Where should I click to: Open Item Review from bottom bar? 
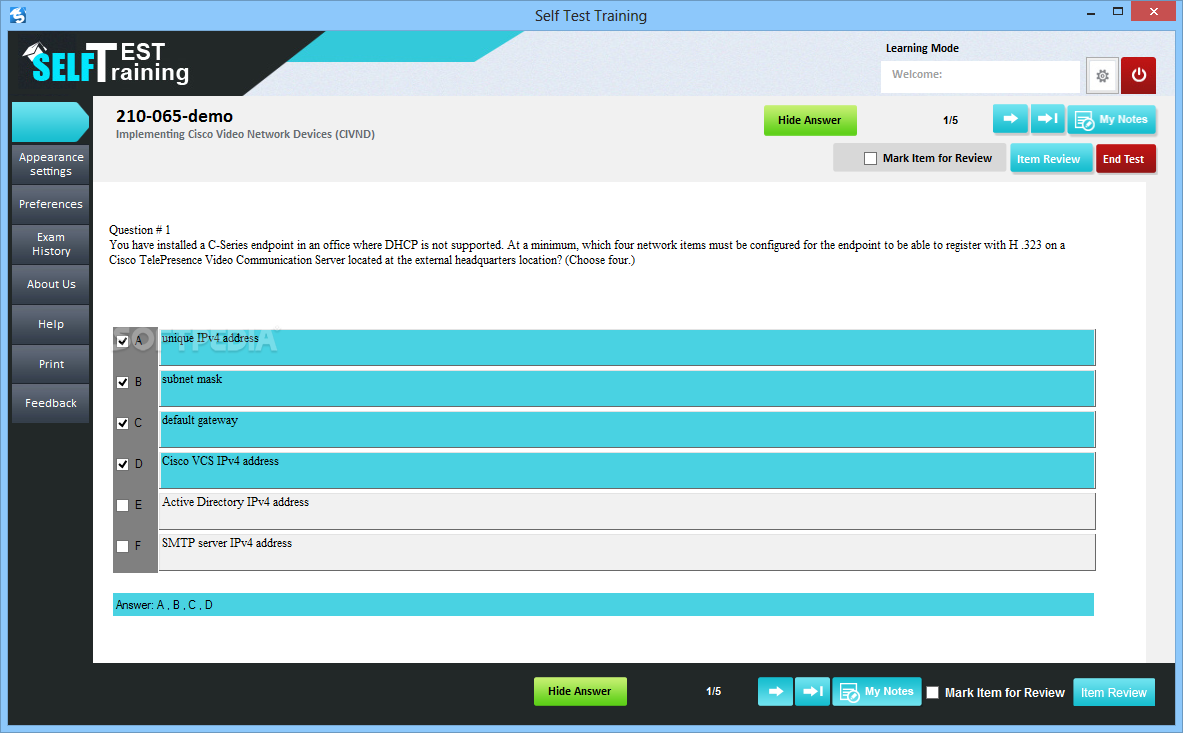[1114, 692]
